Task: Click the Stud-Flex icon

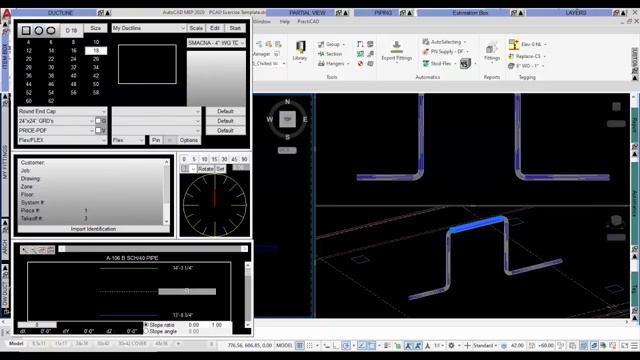Action: tap(426, 63)
